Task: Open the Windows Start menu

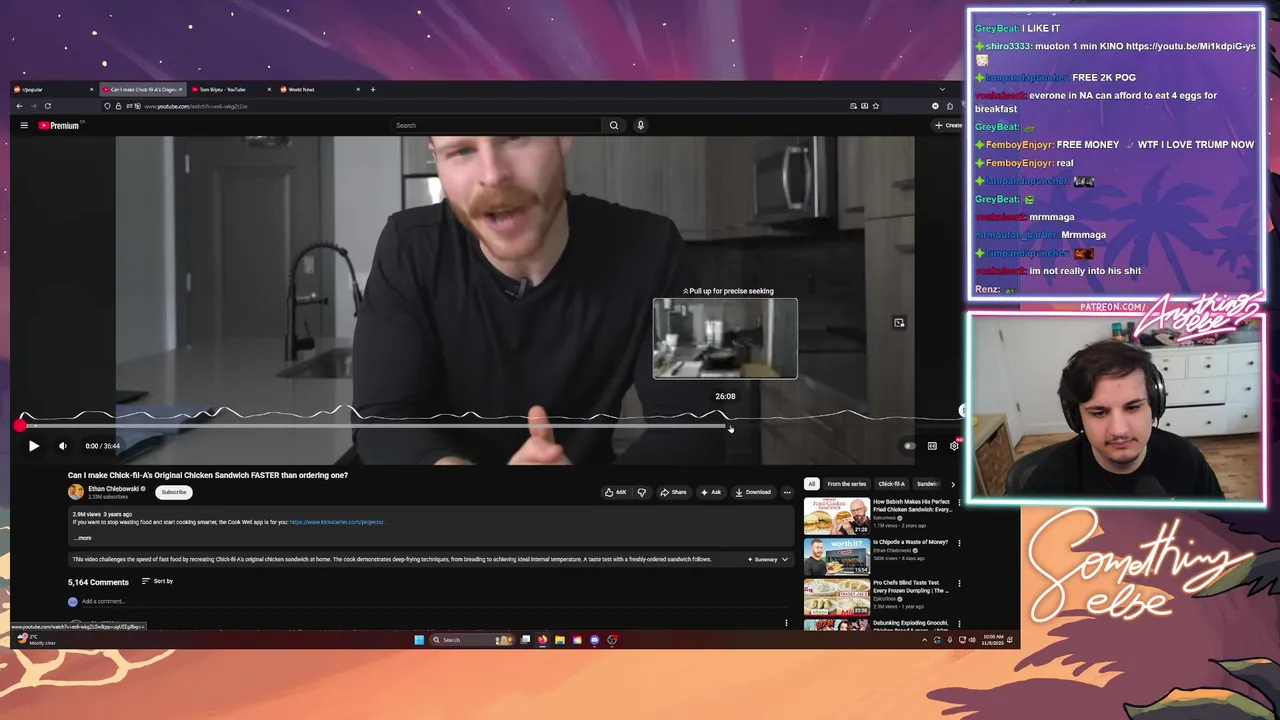Action: 419,640
